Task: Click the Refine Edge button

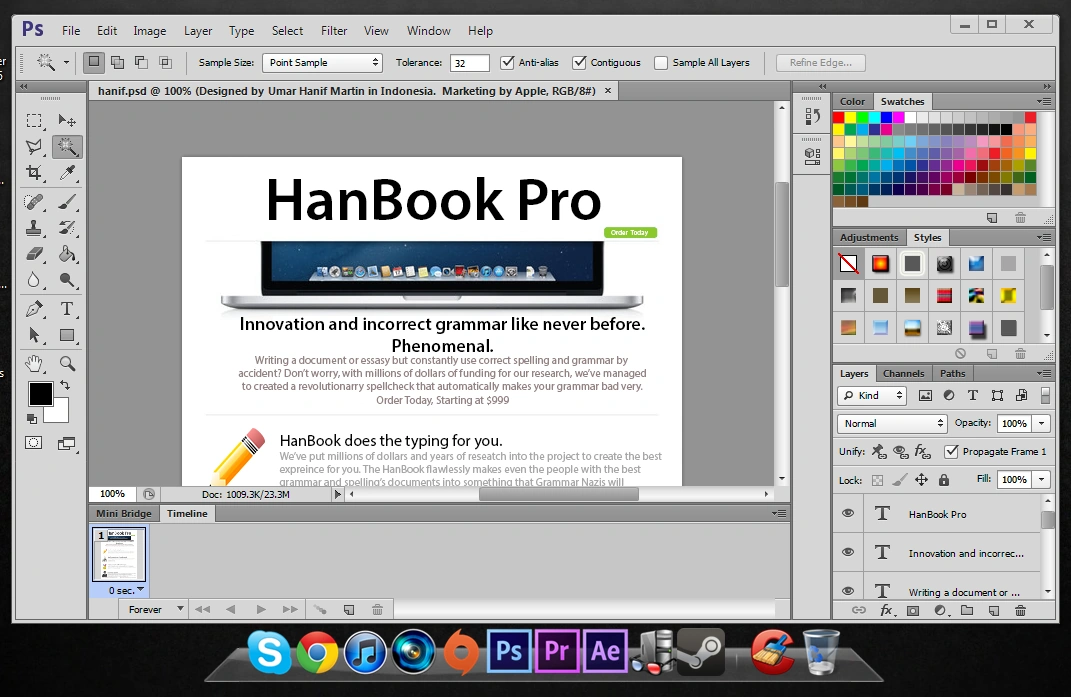Action: point(820,62)
